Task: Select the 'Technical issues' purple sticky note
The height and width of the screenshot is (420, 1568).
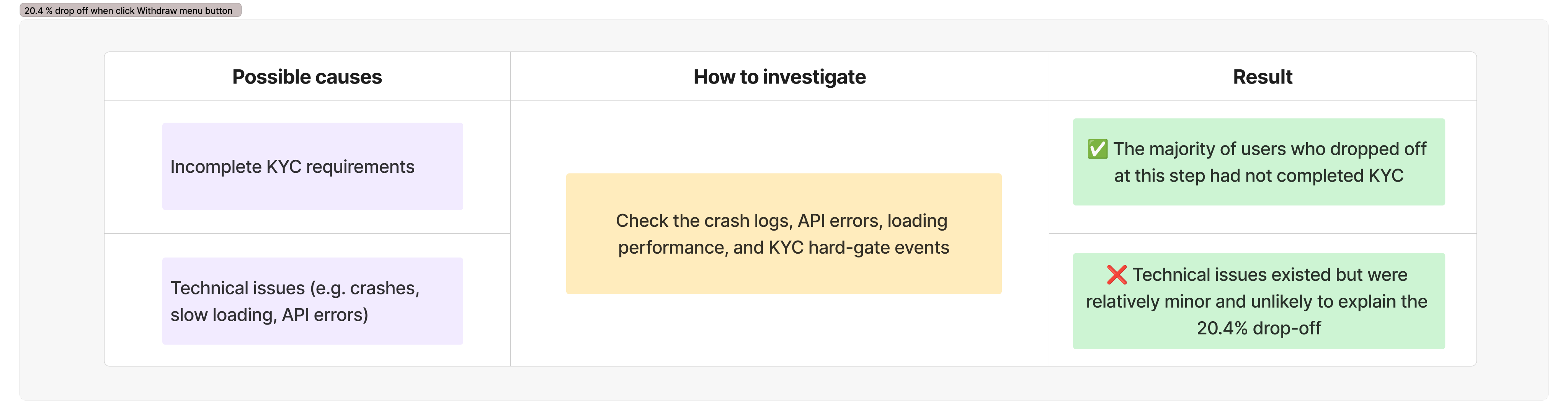Action: (x=312, y=301)
